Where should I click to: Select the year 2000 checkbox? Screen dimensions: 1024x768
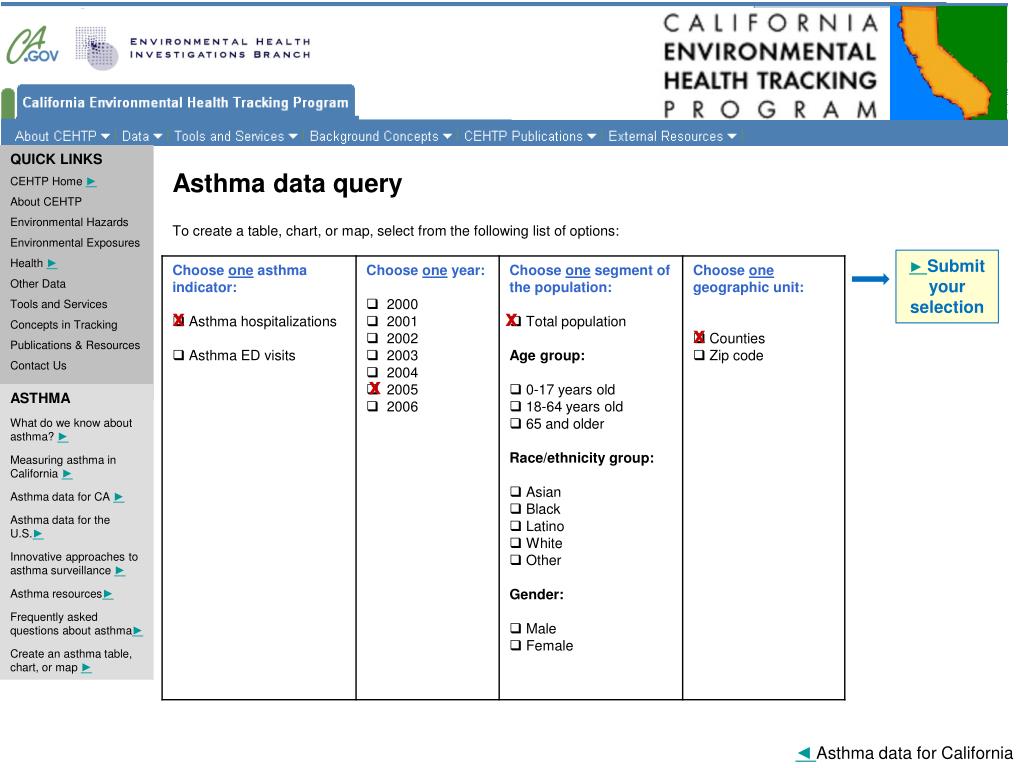372,304
